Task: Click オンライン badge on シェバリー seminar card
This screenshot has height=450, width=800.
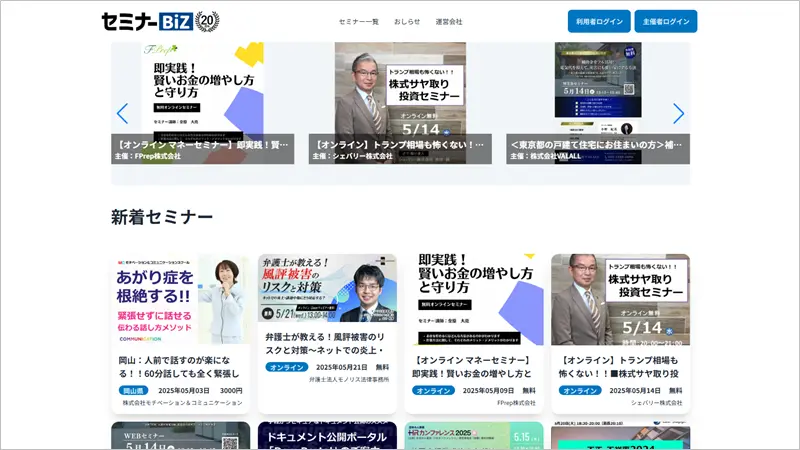Action: point(580,390)
